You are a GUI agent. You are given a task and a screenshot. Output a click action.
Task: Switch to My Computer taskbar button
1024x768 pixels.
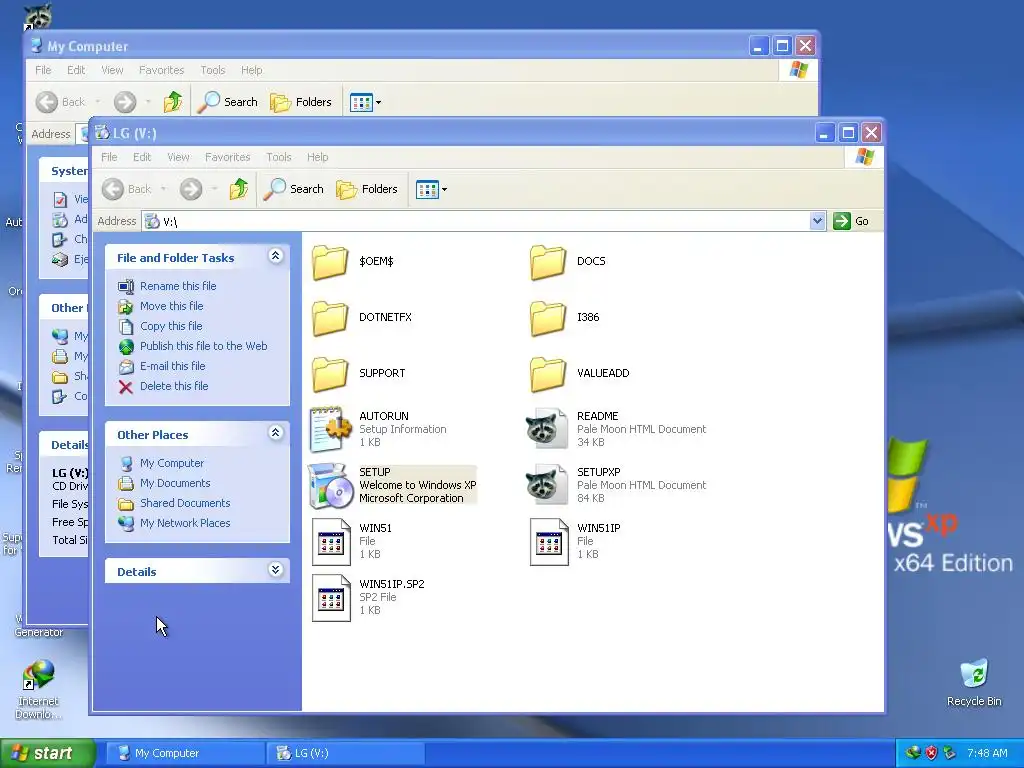point(184,754)
